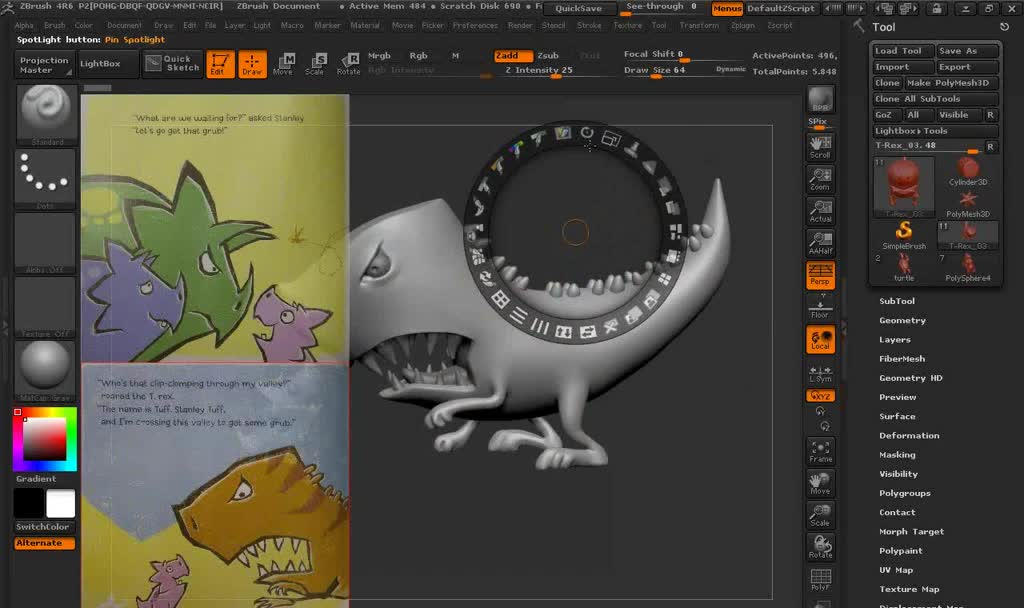Toggle L.Sym local symmetry
This screenshot has width=1024, height=608.
tap(820, 374)
